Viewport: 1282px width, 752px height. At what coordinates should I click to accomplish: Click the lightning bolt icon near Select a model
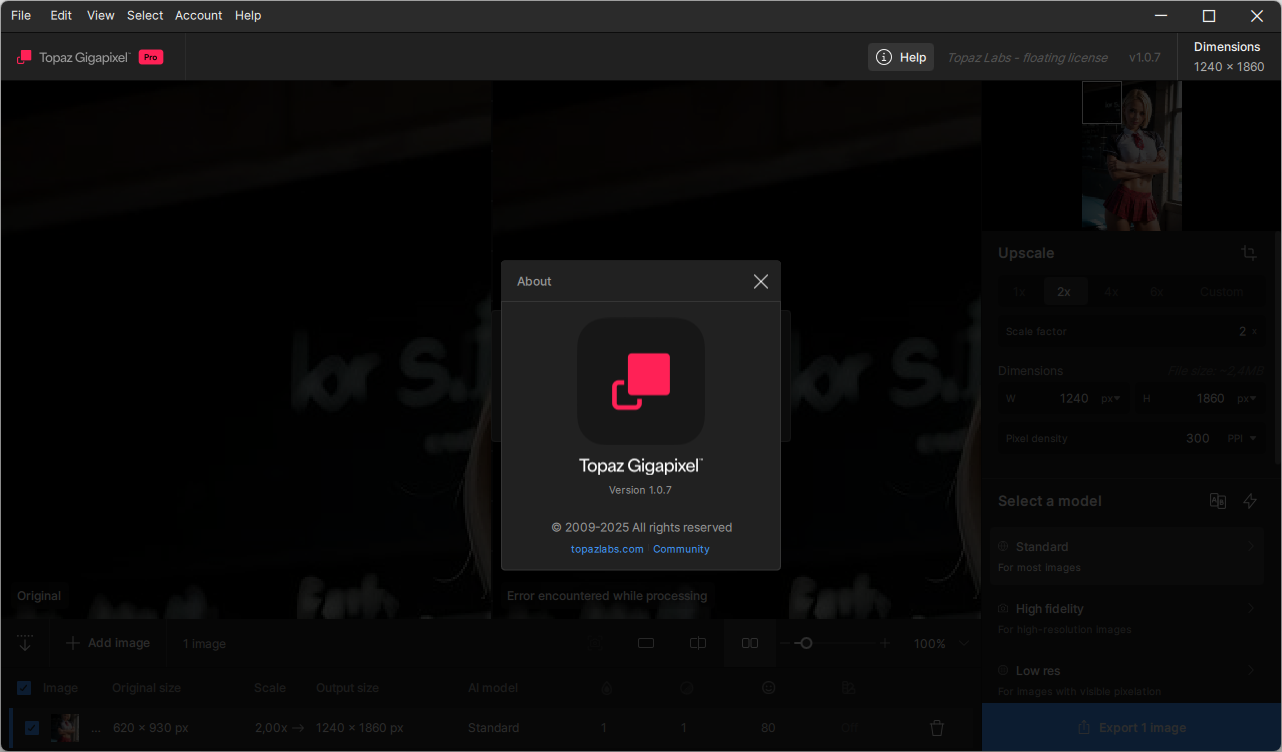pyautogui.click(x=1250, y=501)
